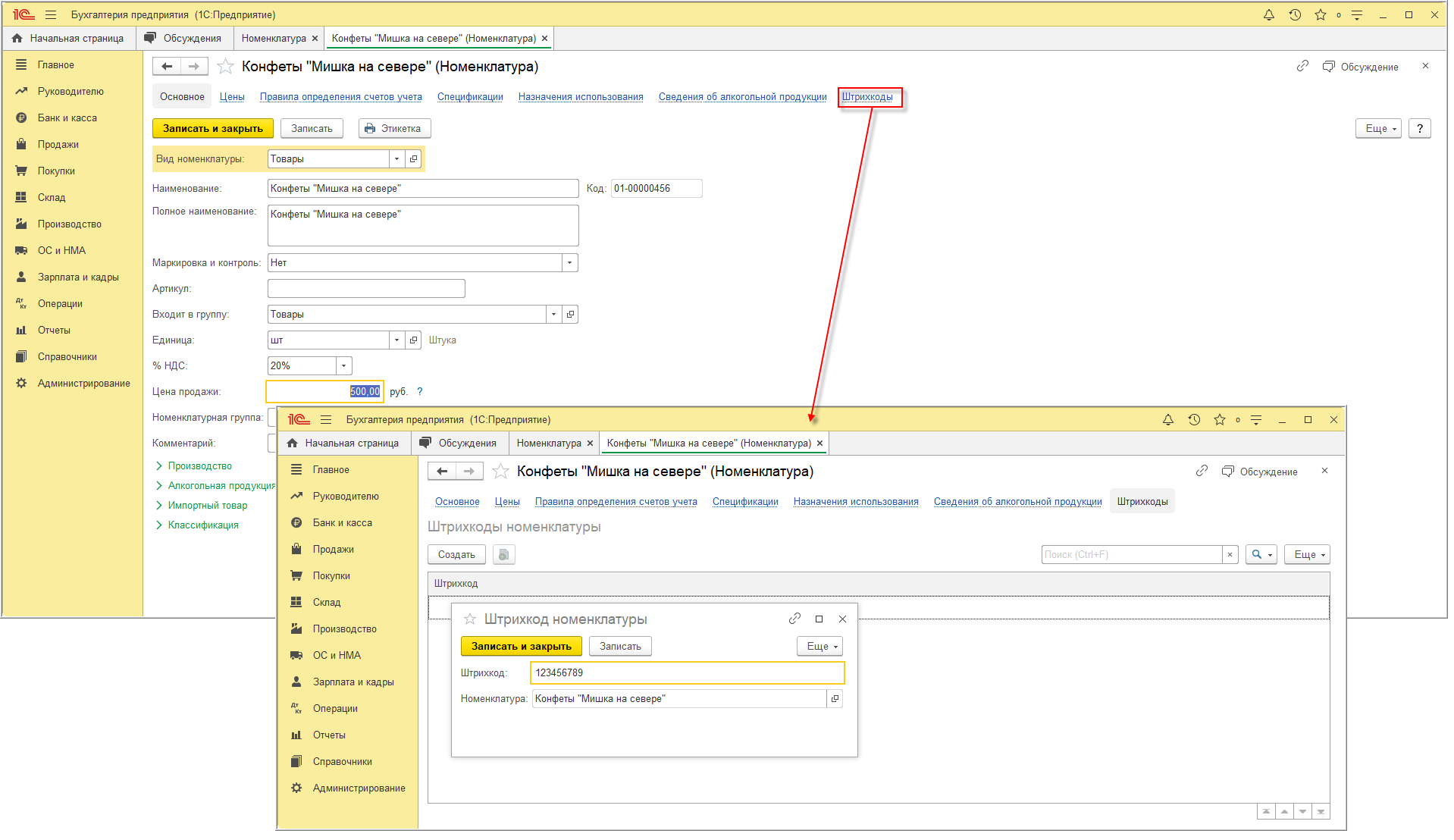Open Спецификации tab in back window
This screenshot has height=840, width=1454.
pyautogui.click(x=470, y=96)
